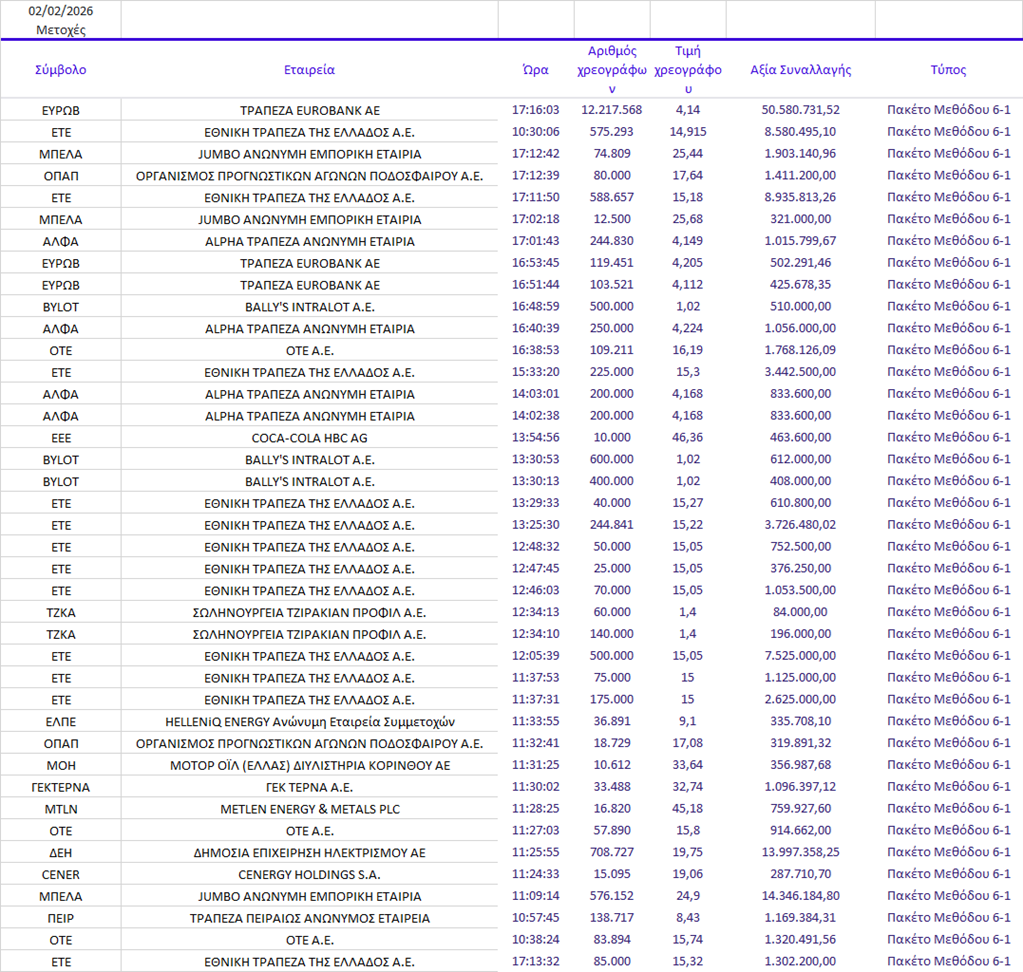Select the METLEN ENERGY & METALS PLC cell
The image size is (1023, 972).
pos(309,810)
